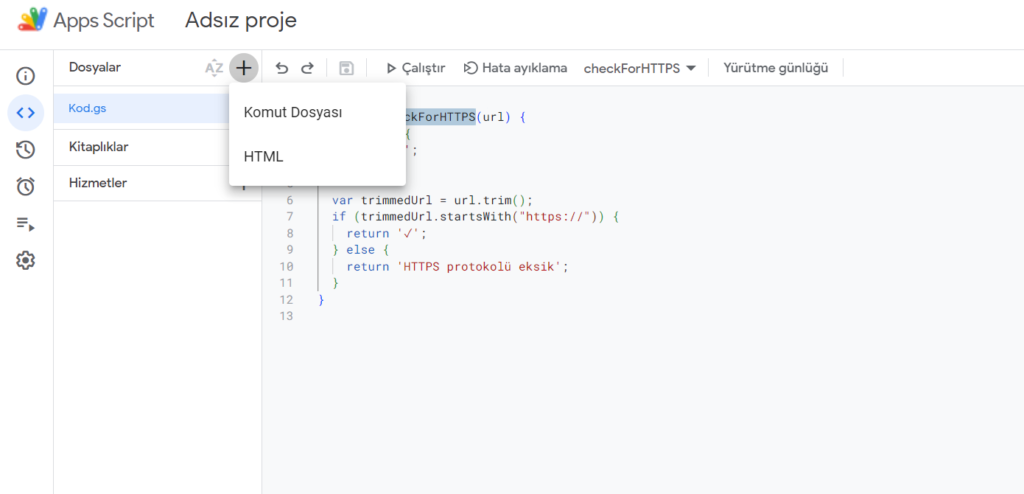Click the Adsız proje project title
1024x494 pixels.
click(x=240, y=20)
